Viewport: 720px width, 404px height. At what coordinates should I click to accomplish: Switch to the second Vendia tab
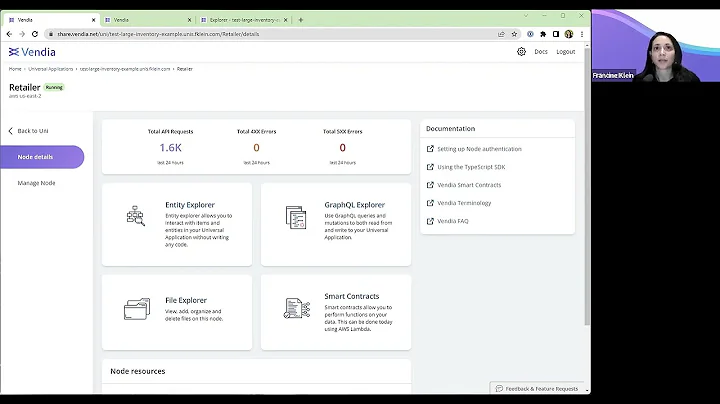click(x=147, y=20)
